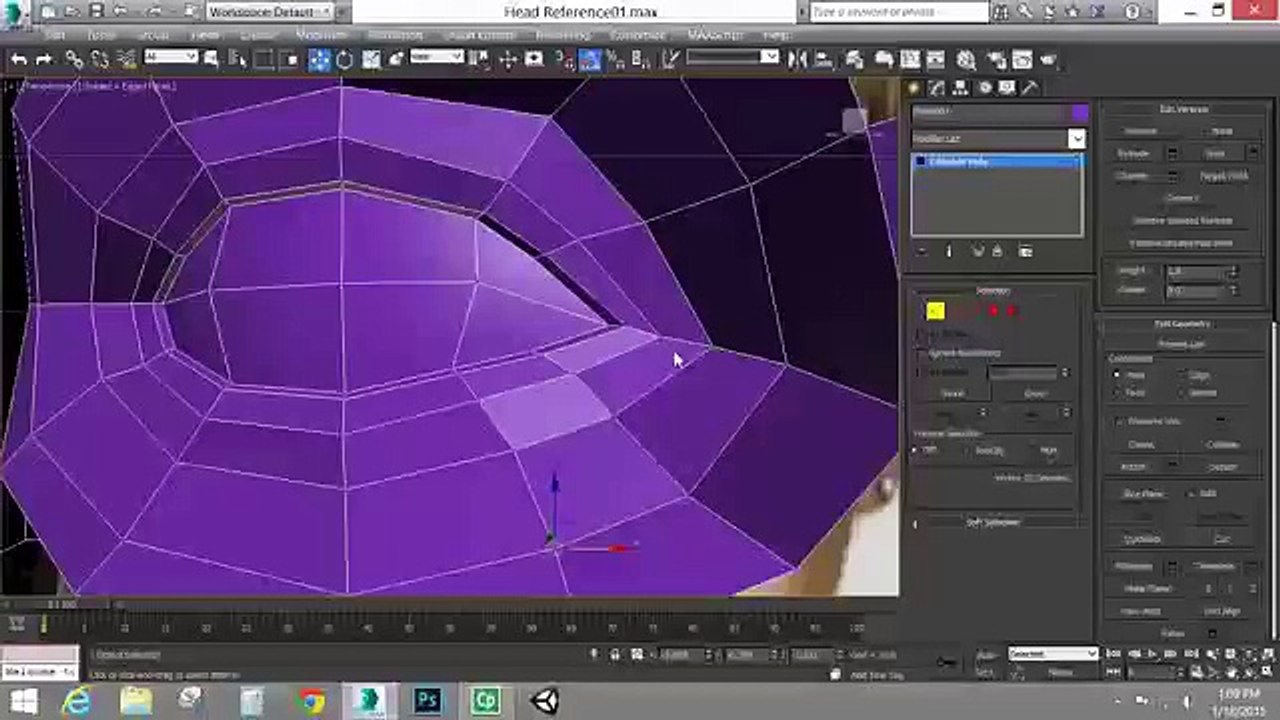Open the Rendering menu
The image size is (1280, 720).
point(563,35)
